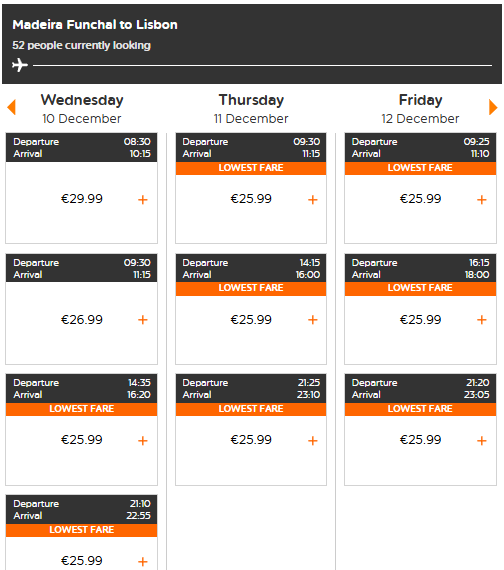The width and height of the screenshot is (504, 570).
Task: Click the next day right orange arrow
Action: tap(493, 107)
